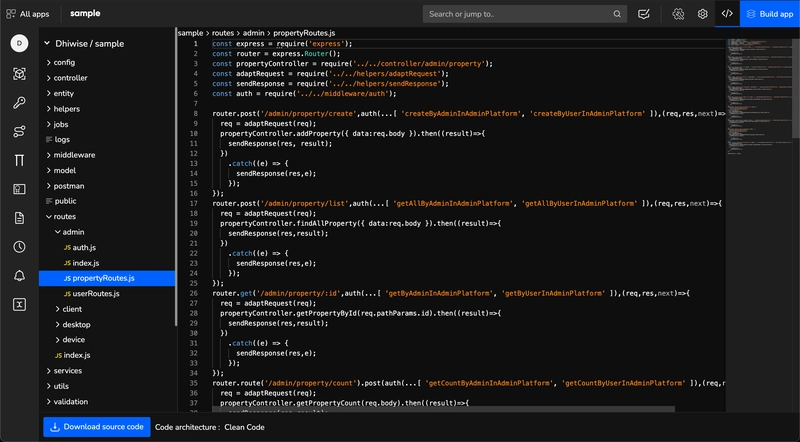The image size is (800, 442).
Task: Open the All apps grid icon
Action: [x=11, y=14]
